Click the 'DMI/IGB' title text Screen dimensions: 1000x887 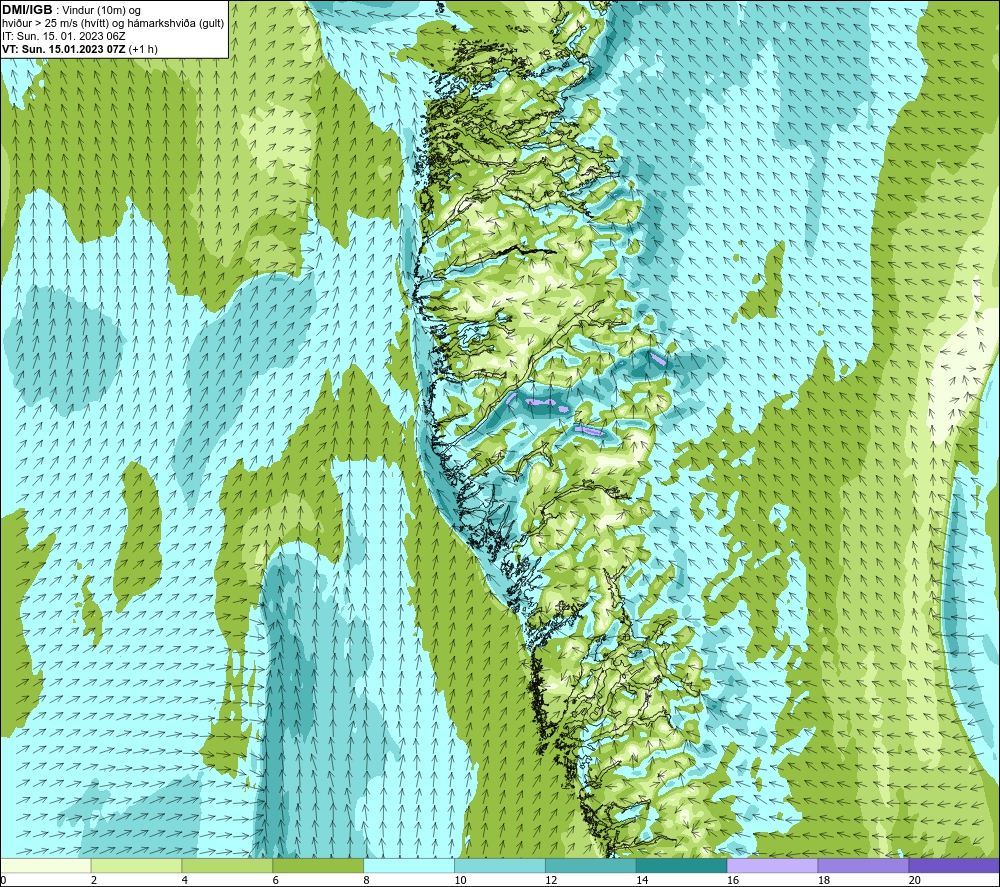click(x=27, y=10)
